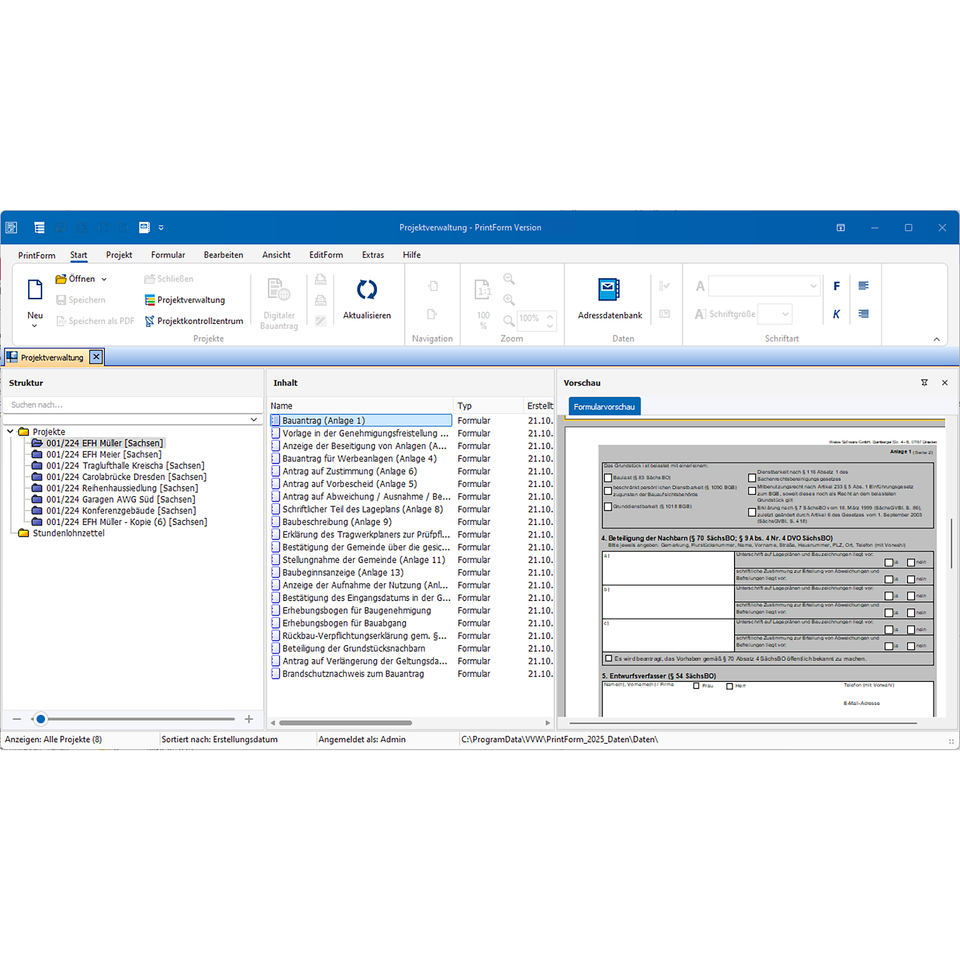Select Baubeschreibung (Anlage 9) in the list
Screen dimensions: 960x960
pos(337,522)
